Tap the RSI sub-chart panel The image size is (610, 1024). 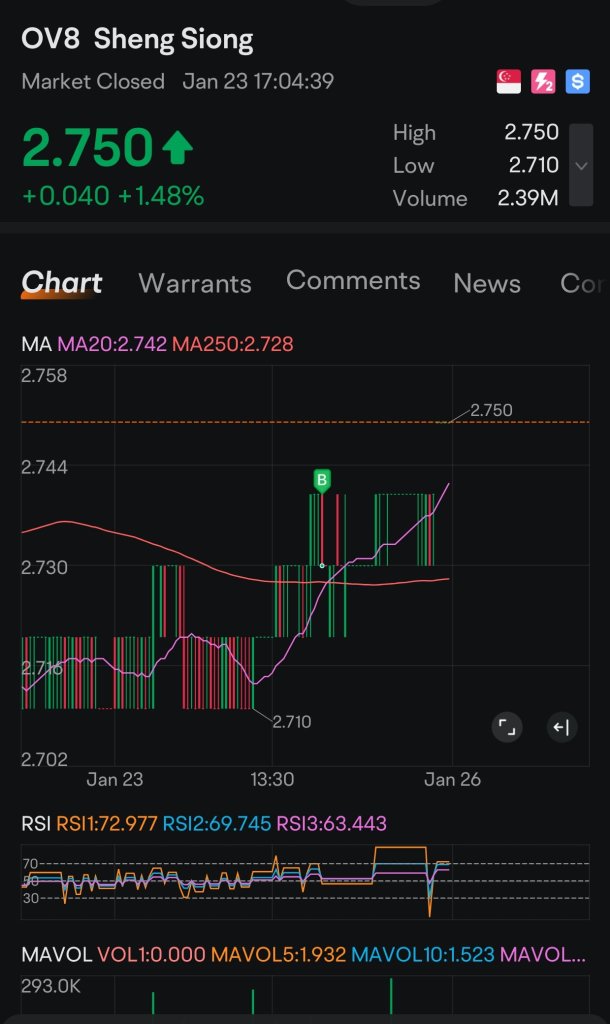(305, 882)
